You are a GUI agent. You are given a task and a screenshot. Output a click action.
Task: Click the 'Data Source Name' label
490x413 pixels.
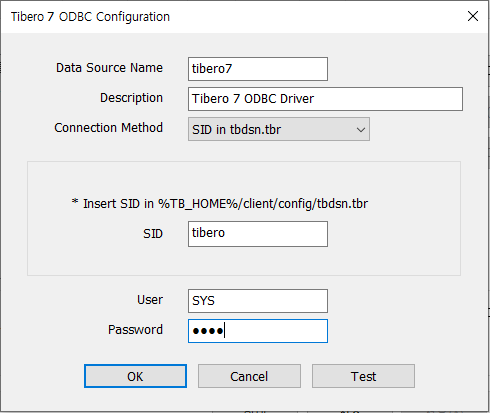pos(109,68)
